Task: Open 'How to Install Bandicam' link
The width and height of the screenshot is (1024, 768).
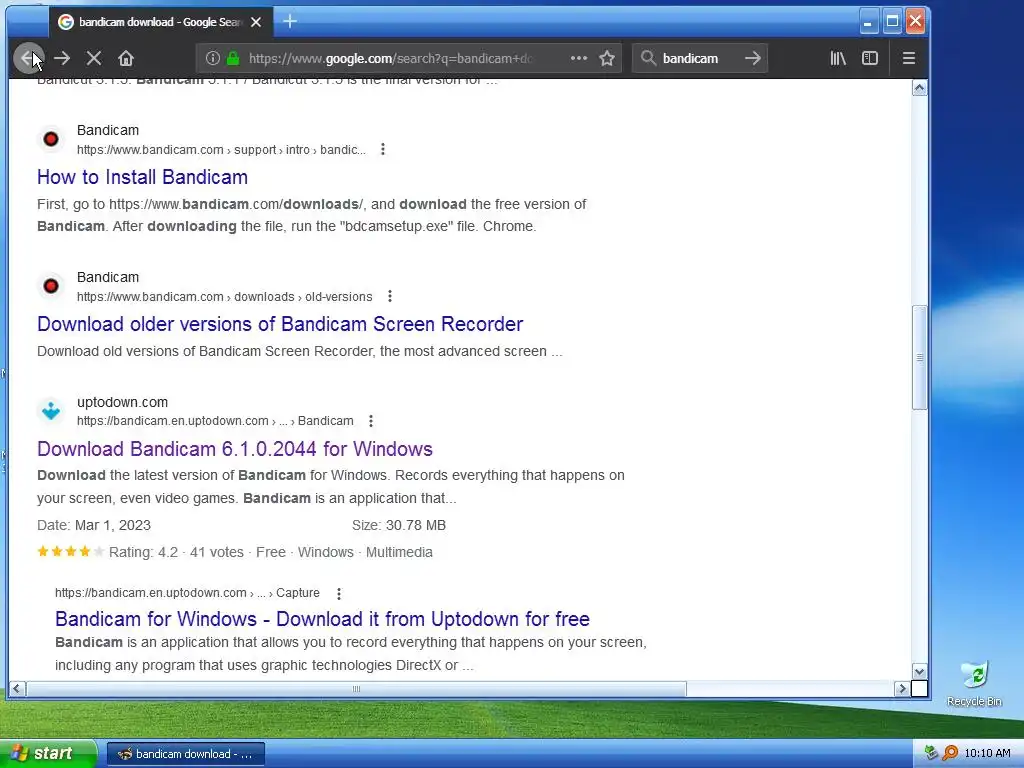Action: [142, 177]
